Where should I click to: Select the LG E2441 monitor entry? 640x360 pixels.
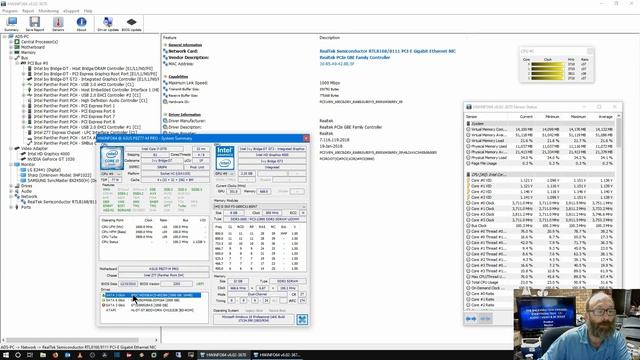pos(44,170)
